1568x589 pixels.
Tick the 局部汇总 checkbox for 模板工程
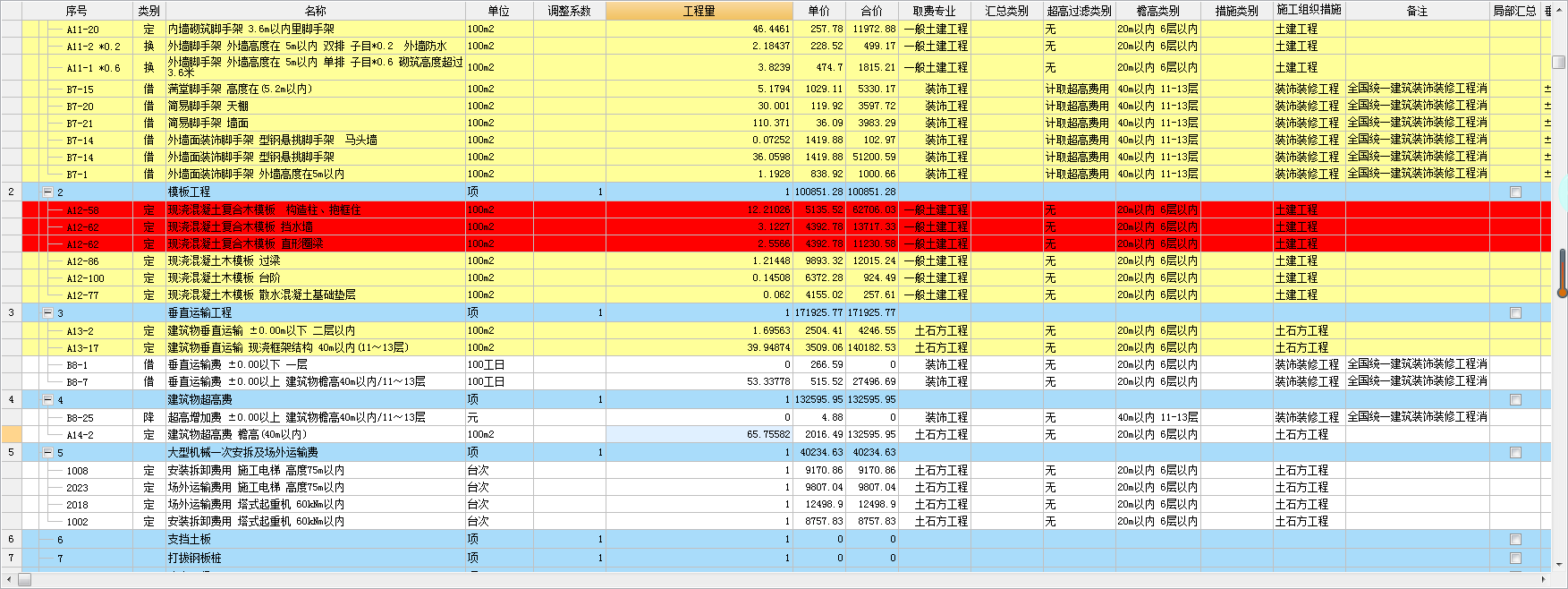1515,192
